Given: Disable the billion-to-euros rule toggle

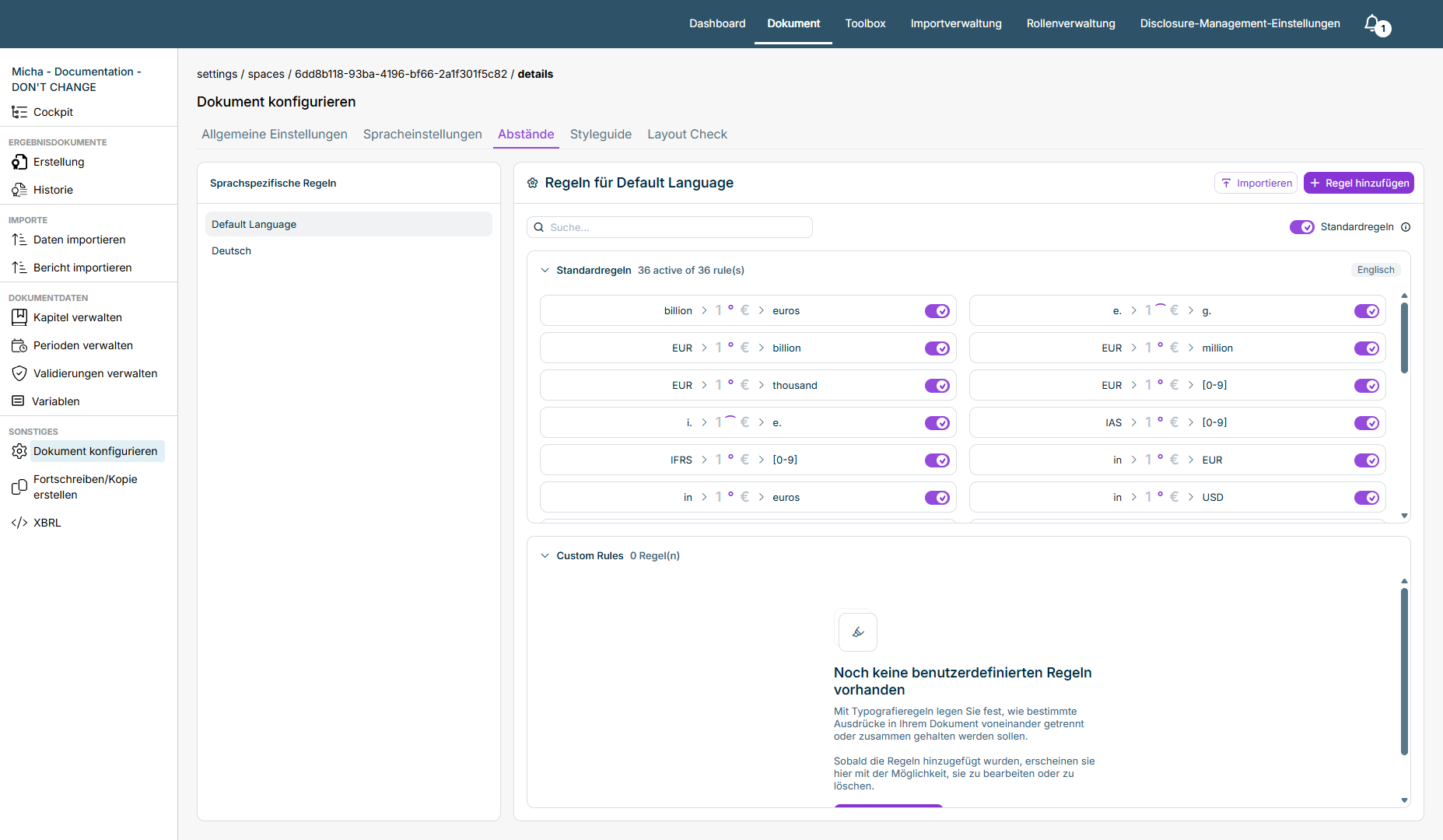Looking at the screenshot, I should (x=937, y=311).
